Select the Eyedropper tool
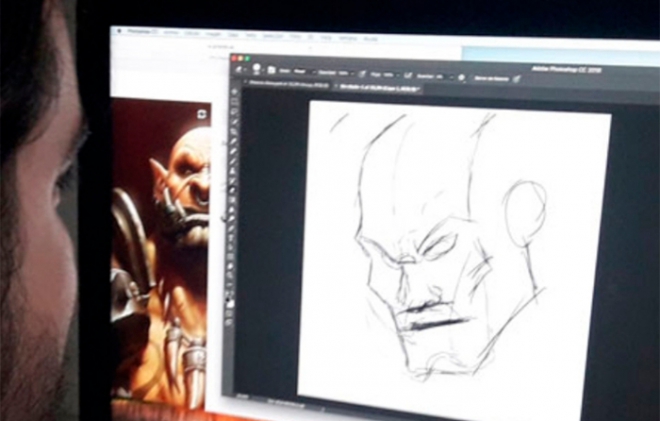660x421 pixels. click(234, 142)
